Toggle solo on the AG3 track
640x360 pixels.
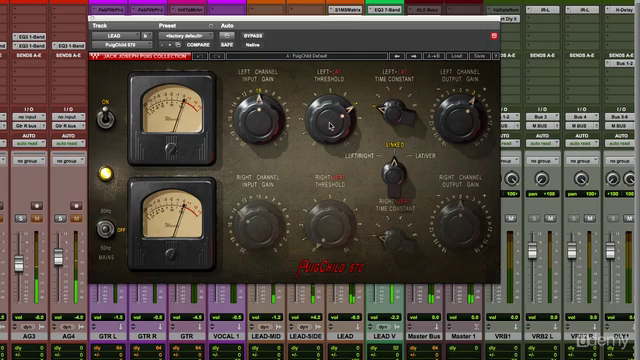click(20, 218)
